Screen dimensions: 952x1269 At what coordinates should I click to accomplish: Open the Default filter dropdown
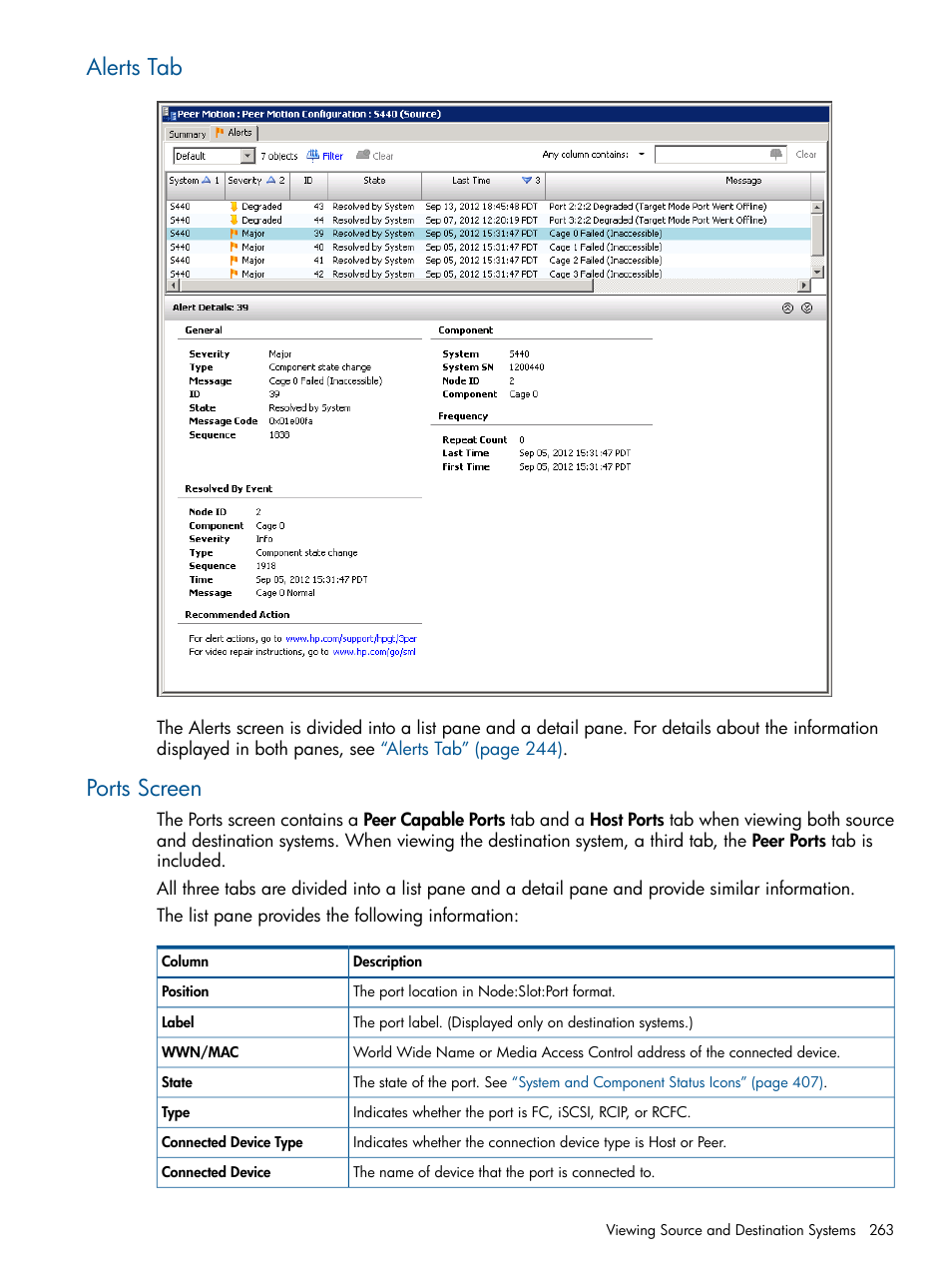pyautogui.click(x=247, y=156)
